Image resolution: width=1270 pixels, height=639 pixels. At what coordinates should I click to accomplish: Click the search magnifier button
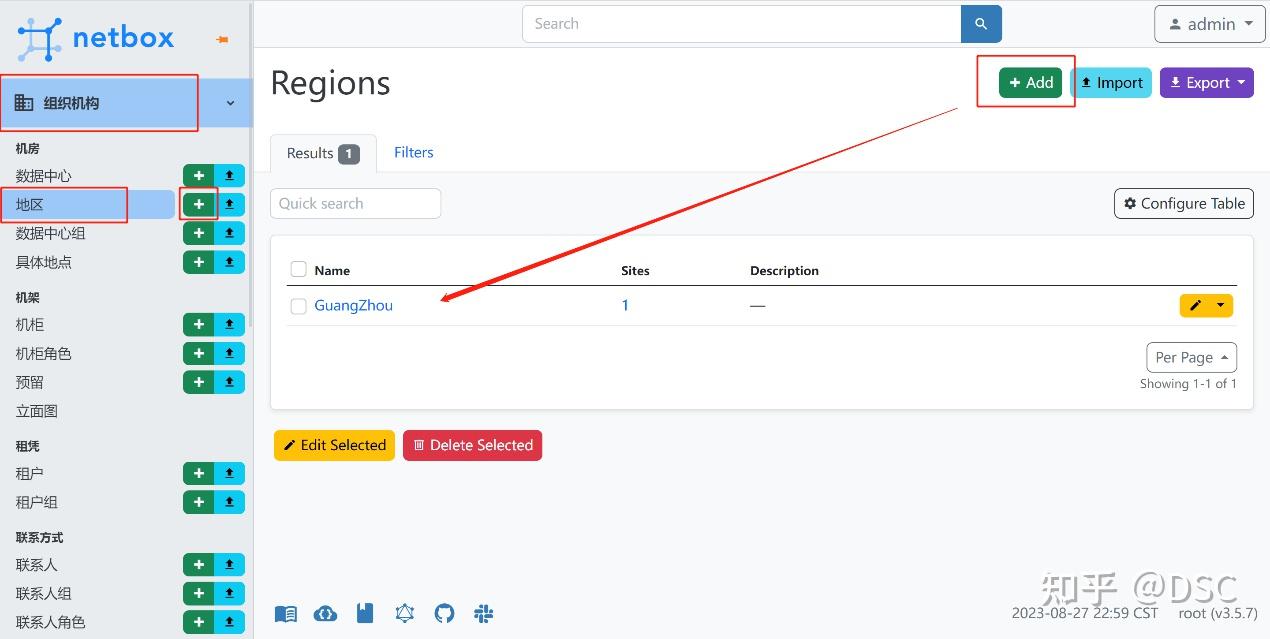point(981,24)
